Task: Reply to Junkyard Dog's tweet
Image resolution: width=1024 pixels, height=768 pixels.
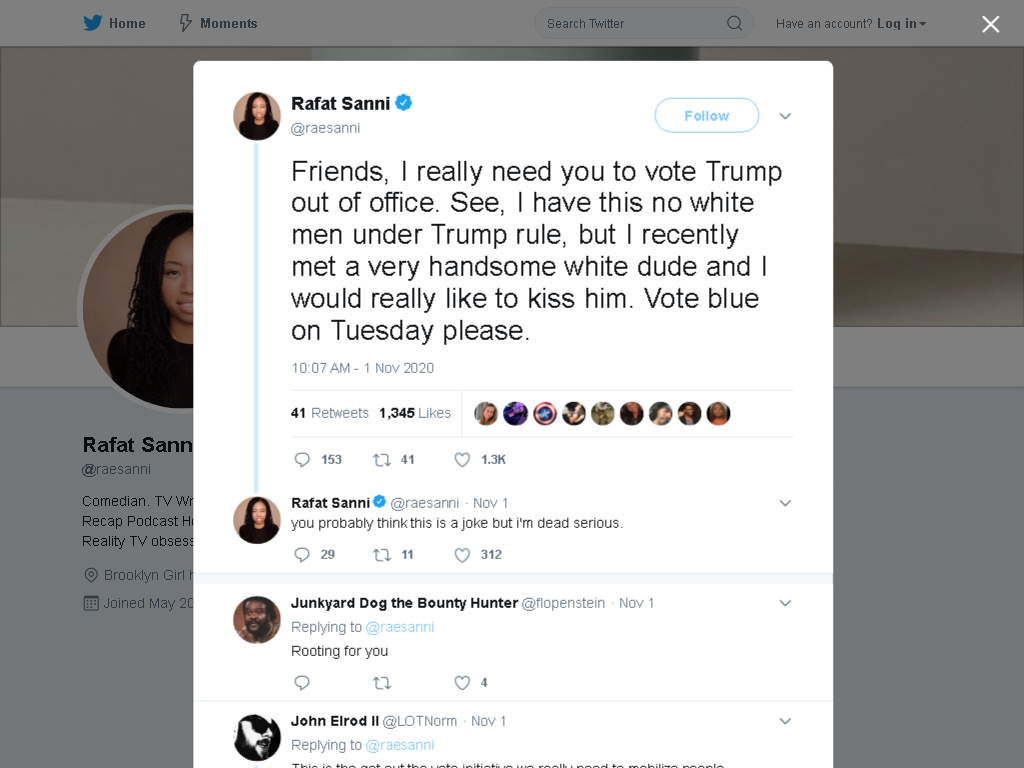Action: point(302,683)
